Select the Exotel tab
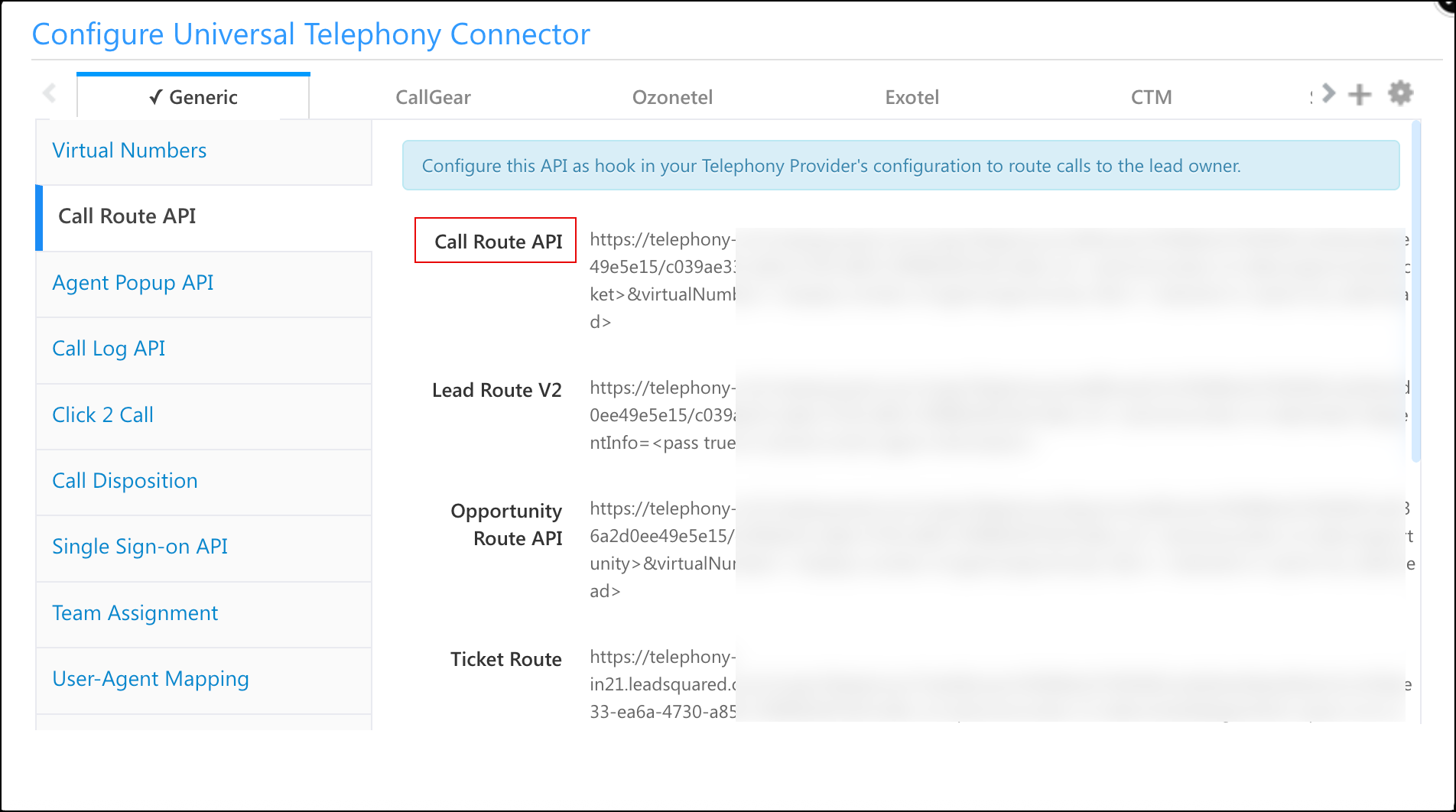 coord(912,97)
